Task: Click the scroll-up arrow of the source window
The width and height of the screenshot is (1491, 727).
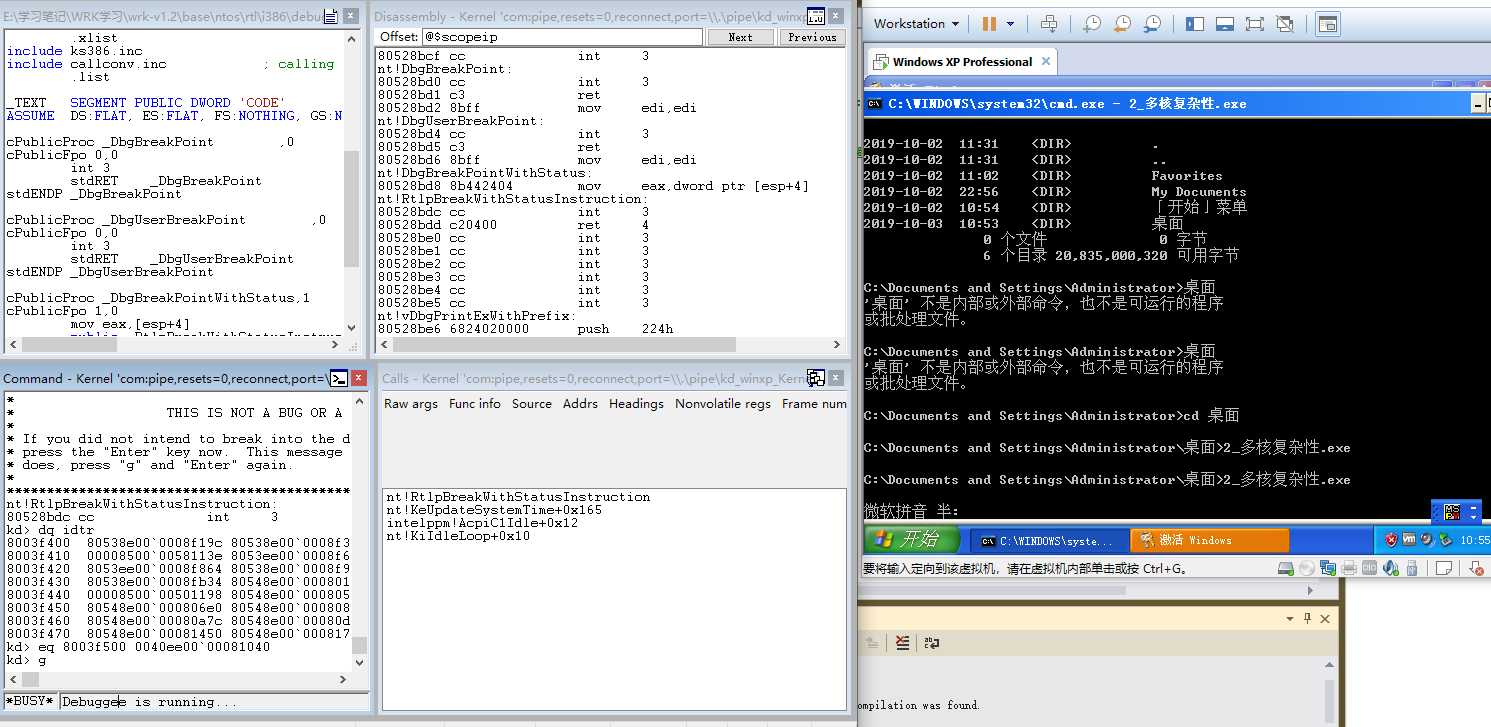Action: [x=351, y=37]
